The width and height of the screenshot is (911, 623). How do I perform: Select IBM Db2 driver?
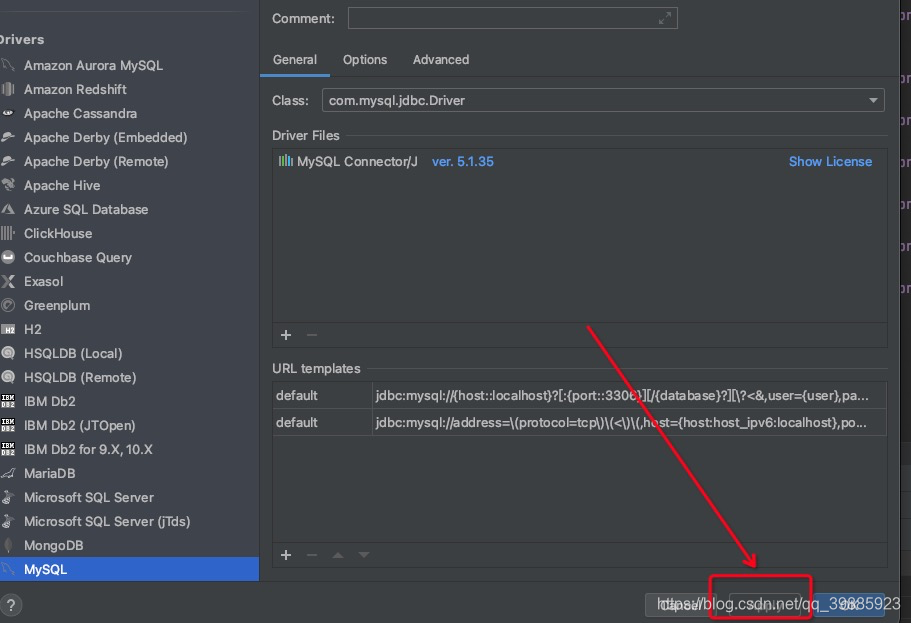tap(129, 402)
